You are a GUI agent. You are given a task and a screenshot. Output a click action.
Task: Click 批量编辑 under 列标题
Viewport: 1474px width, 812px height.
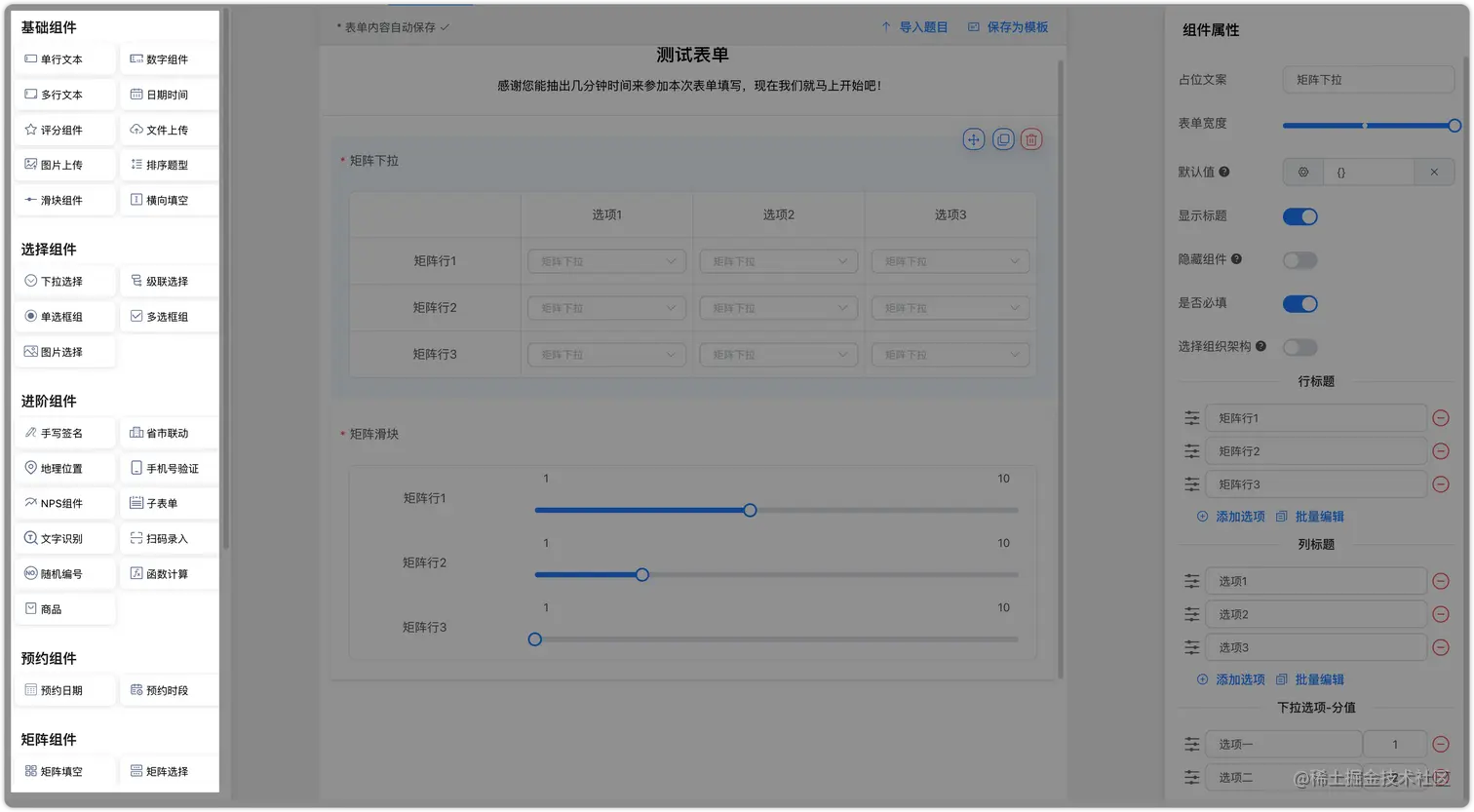point(1310,679)
